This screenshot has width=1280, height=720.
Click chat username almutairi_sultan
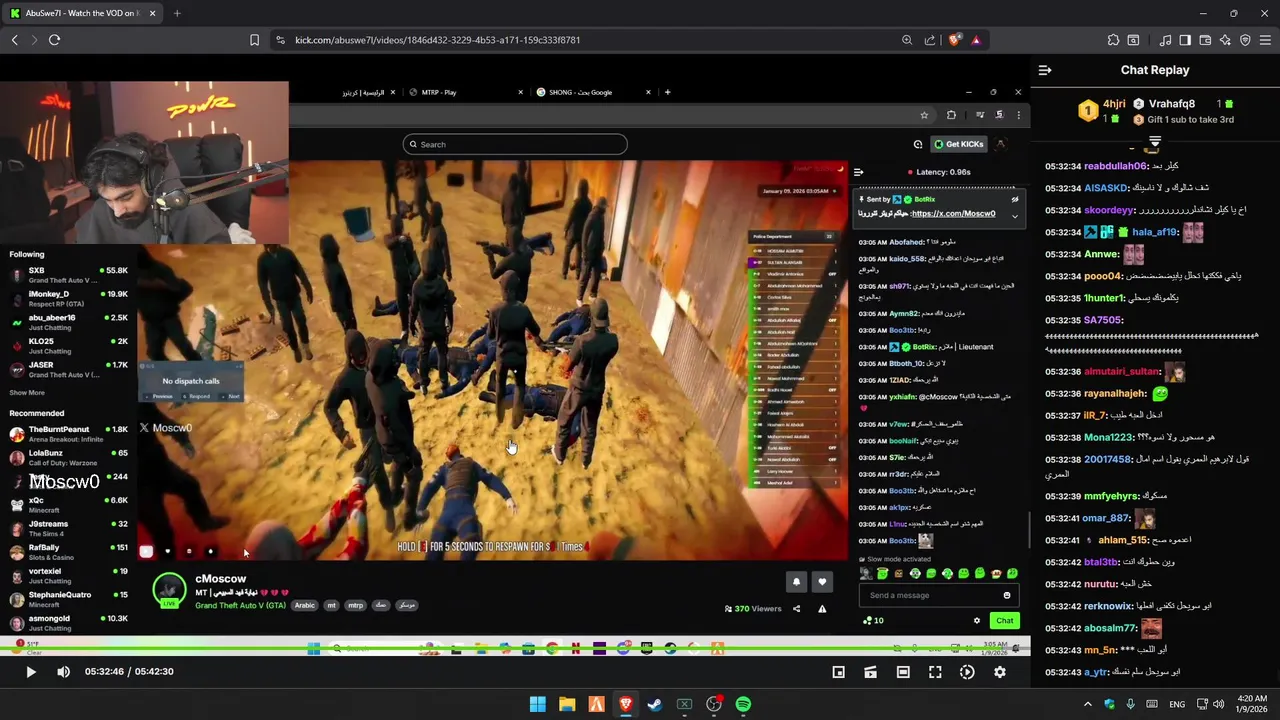[1122, 372]
